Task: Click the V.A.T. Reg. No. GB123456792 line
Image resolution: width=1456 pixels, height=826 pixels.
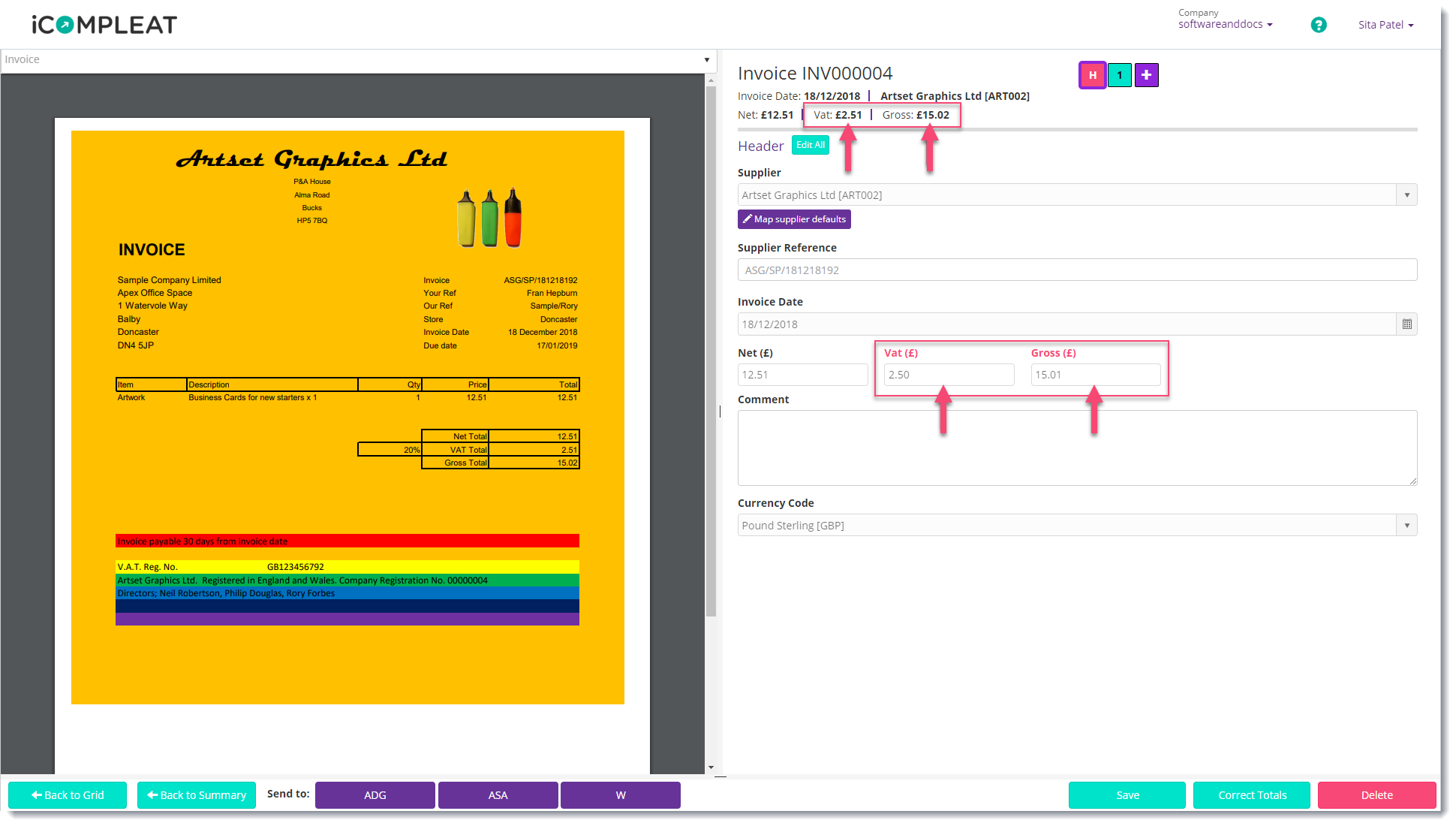Action: (x=347, y=567)
